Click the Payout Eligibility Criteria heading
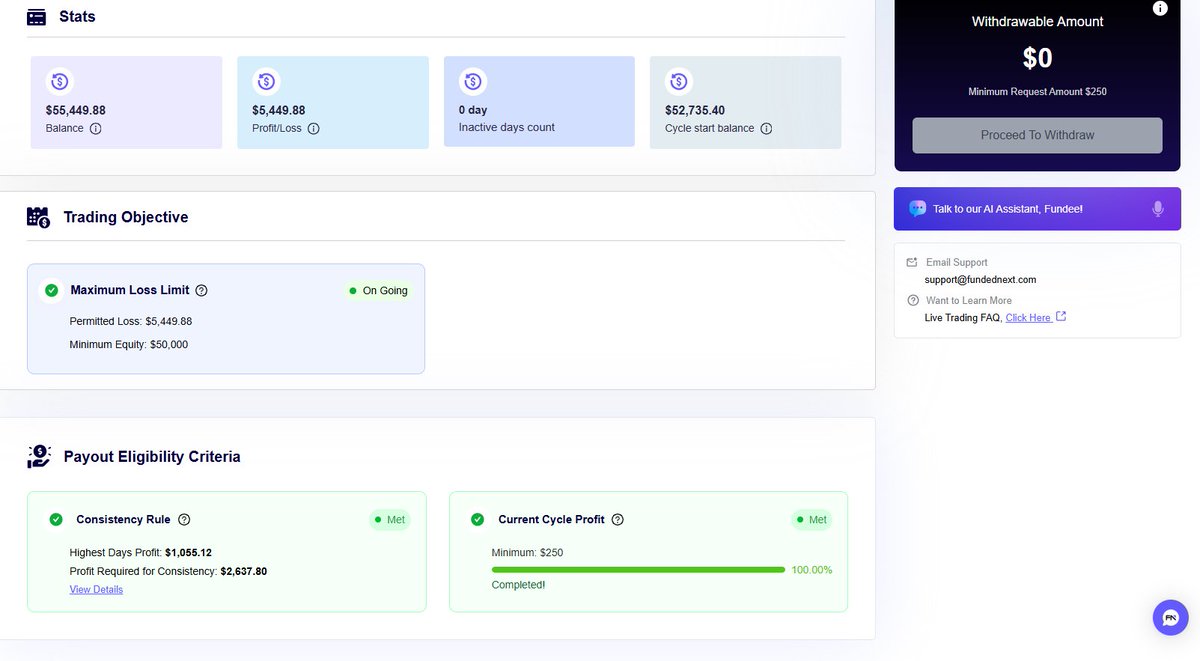 [x=152, y=457]
